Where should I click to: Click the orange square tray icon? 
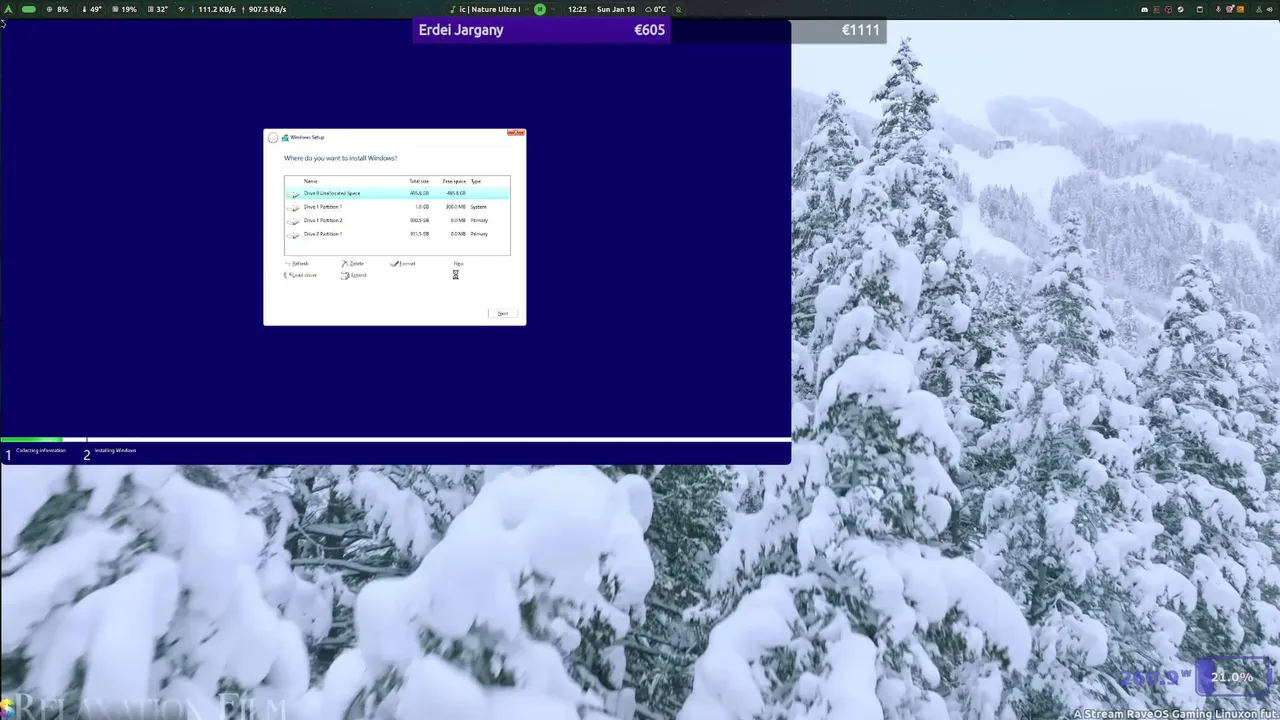1240,9
